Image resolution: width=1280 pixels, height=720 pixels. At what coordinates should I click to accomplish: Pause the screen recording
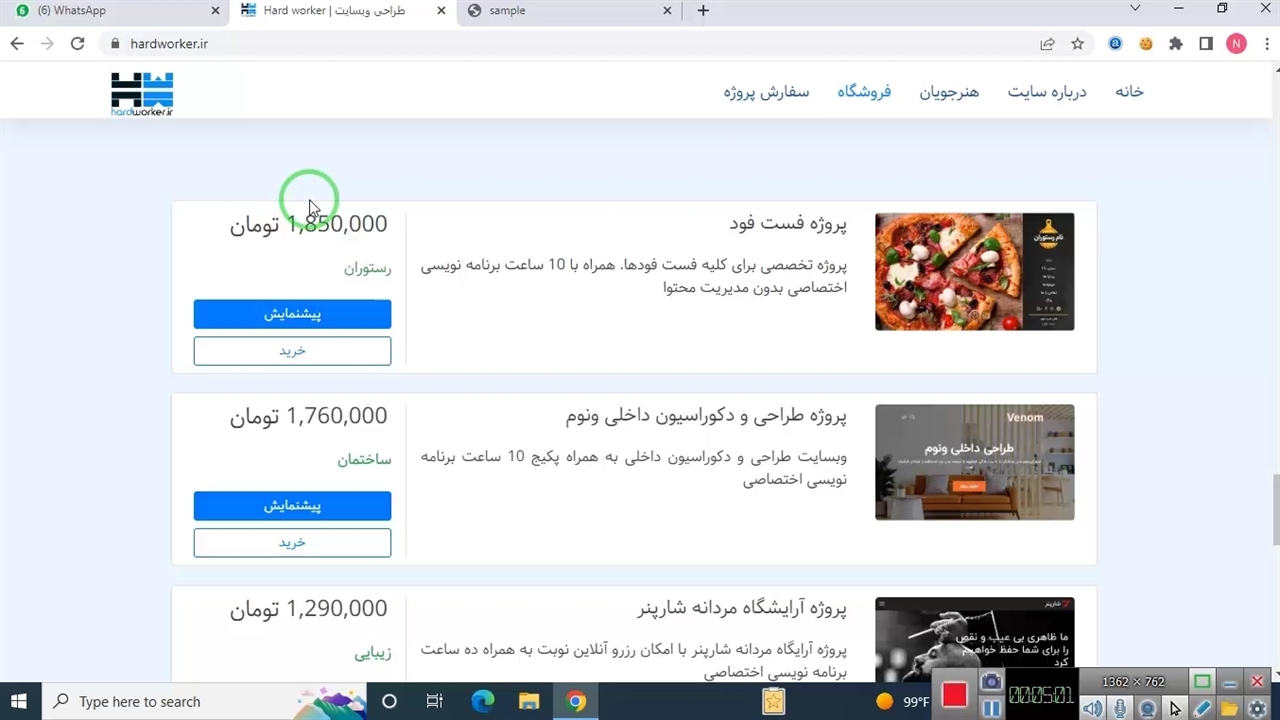[x=990, y=709]
